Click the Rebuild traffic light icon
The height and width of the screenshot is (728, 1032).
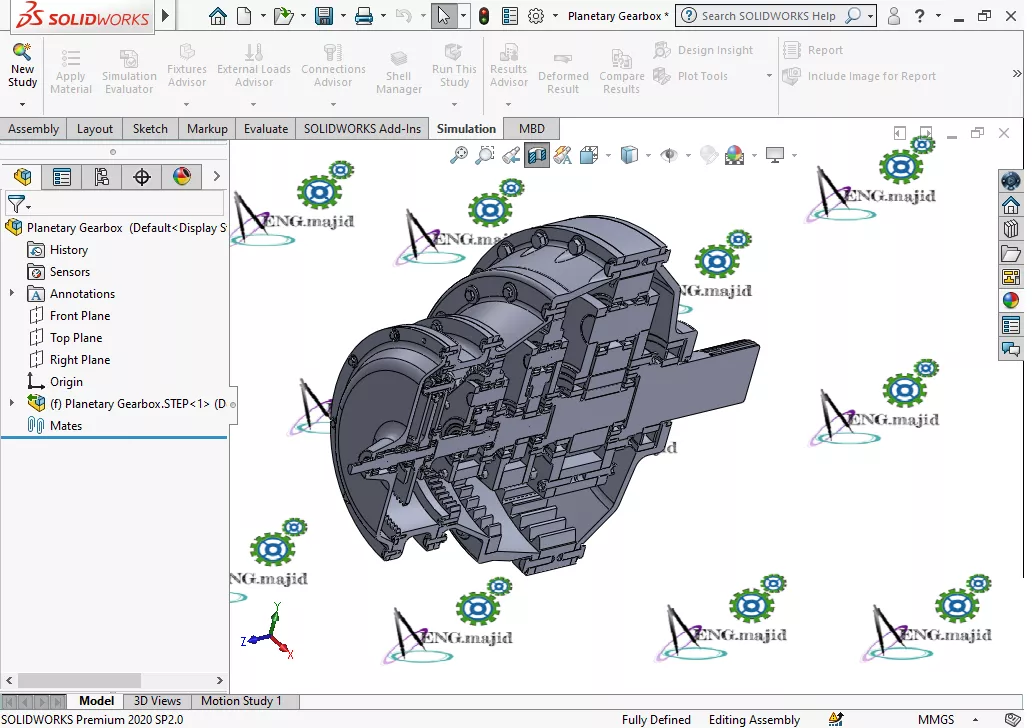(x=484, y=16)
